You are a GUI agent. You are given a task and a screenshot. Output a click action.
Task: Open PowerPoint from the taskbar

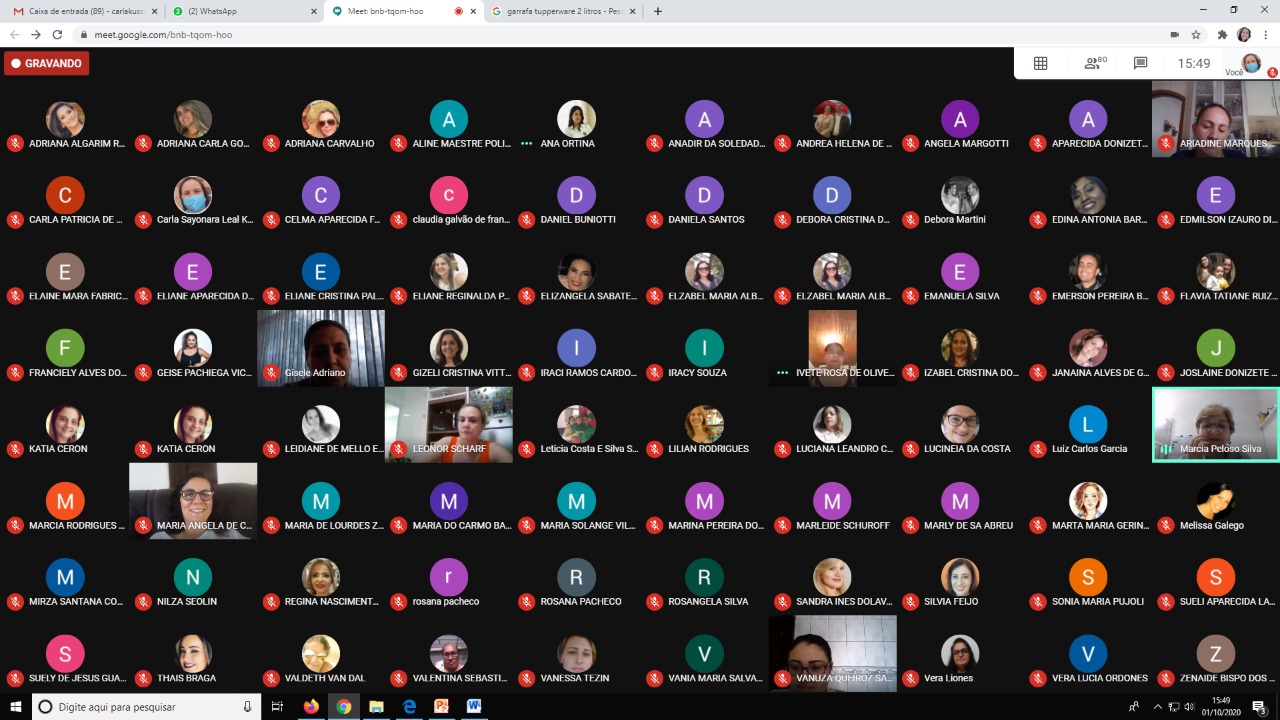click(x=441, y=707)
